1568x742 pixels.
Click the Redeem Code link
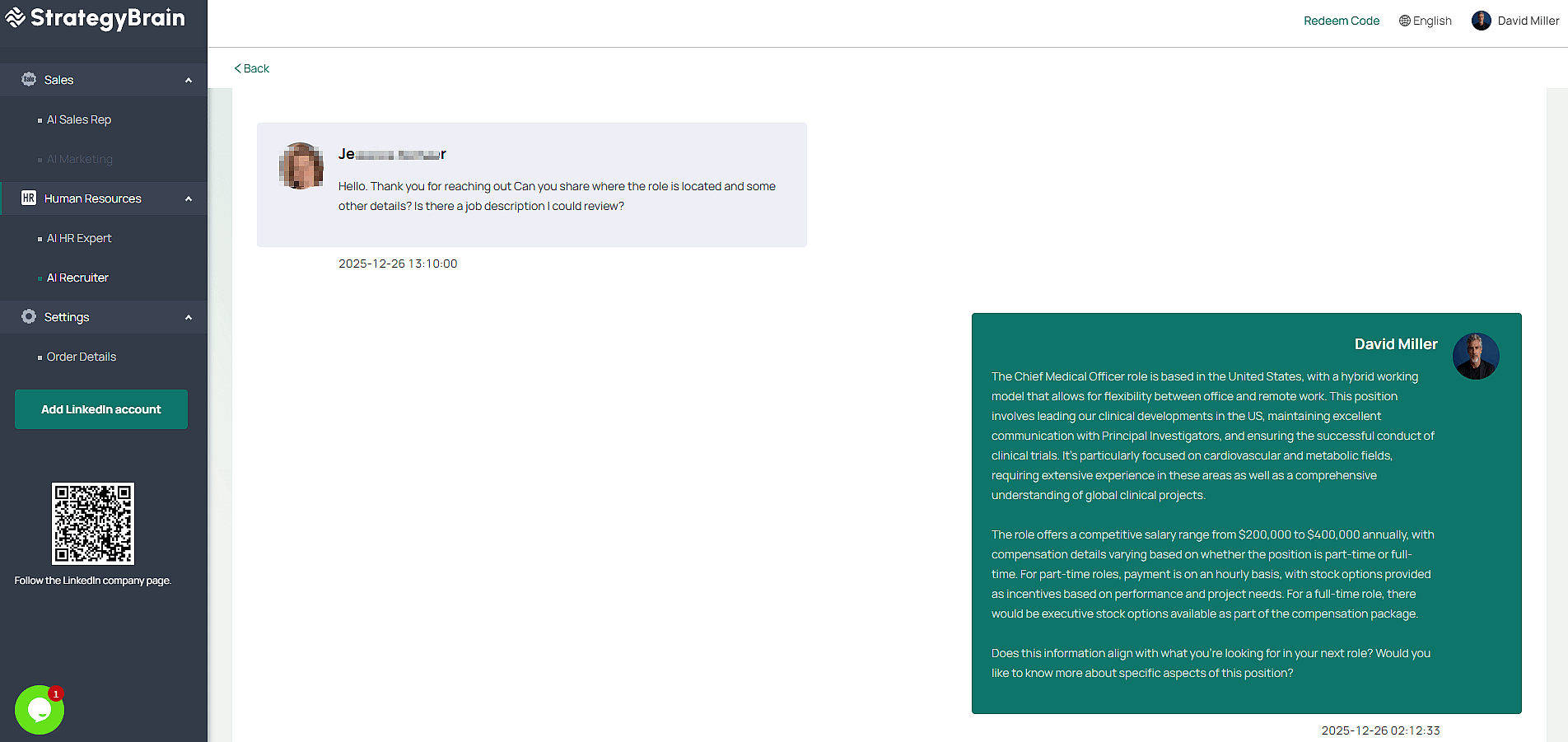pos(1341,21)
